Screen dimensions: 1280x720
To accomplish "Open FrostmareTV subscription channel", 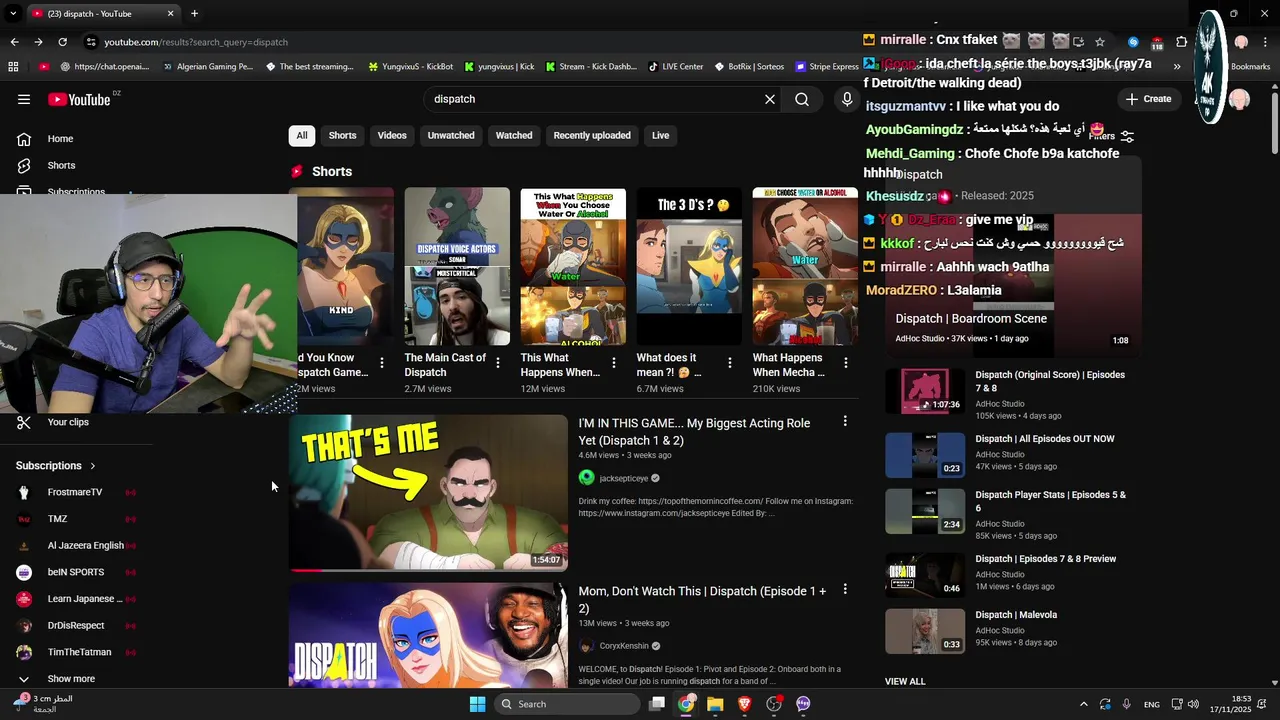I will [76, 492].
